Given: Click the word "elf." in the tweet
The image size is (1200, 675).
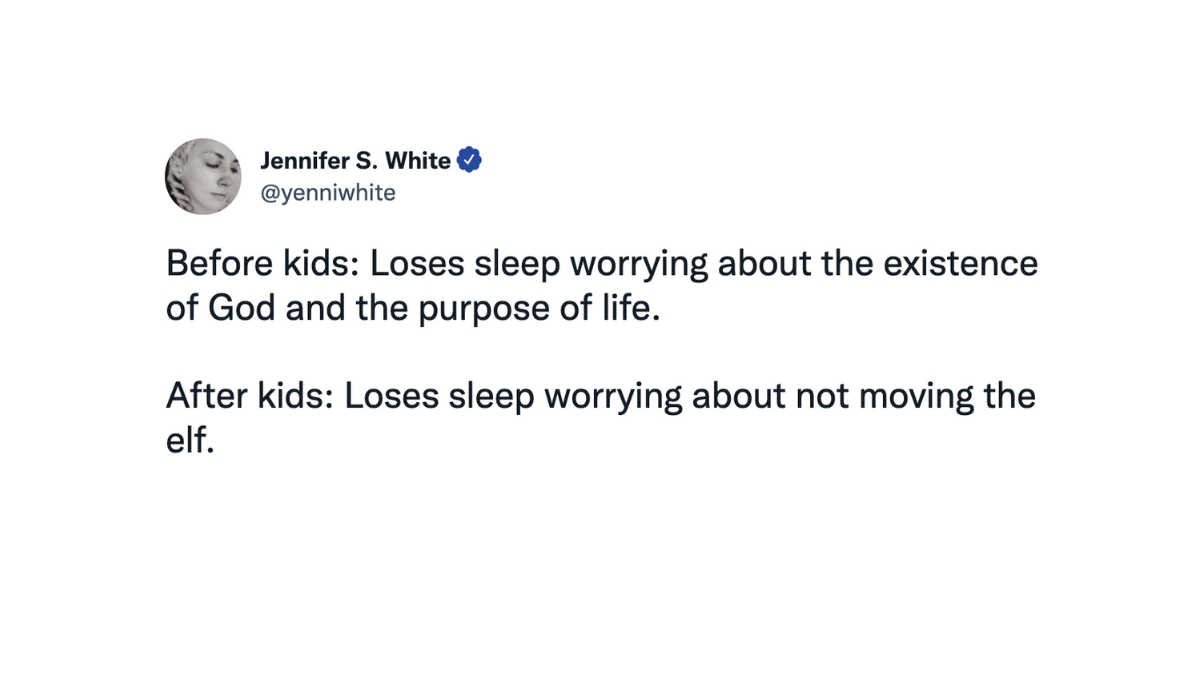Looking at the screenshot, I should (190, 440).
